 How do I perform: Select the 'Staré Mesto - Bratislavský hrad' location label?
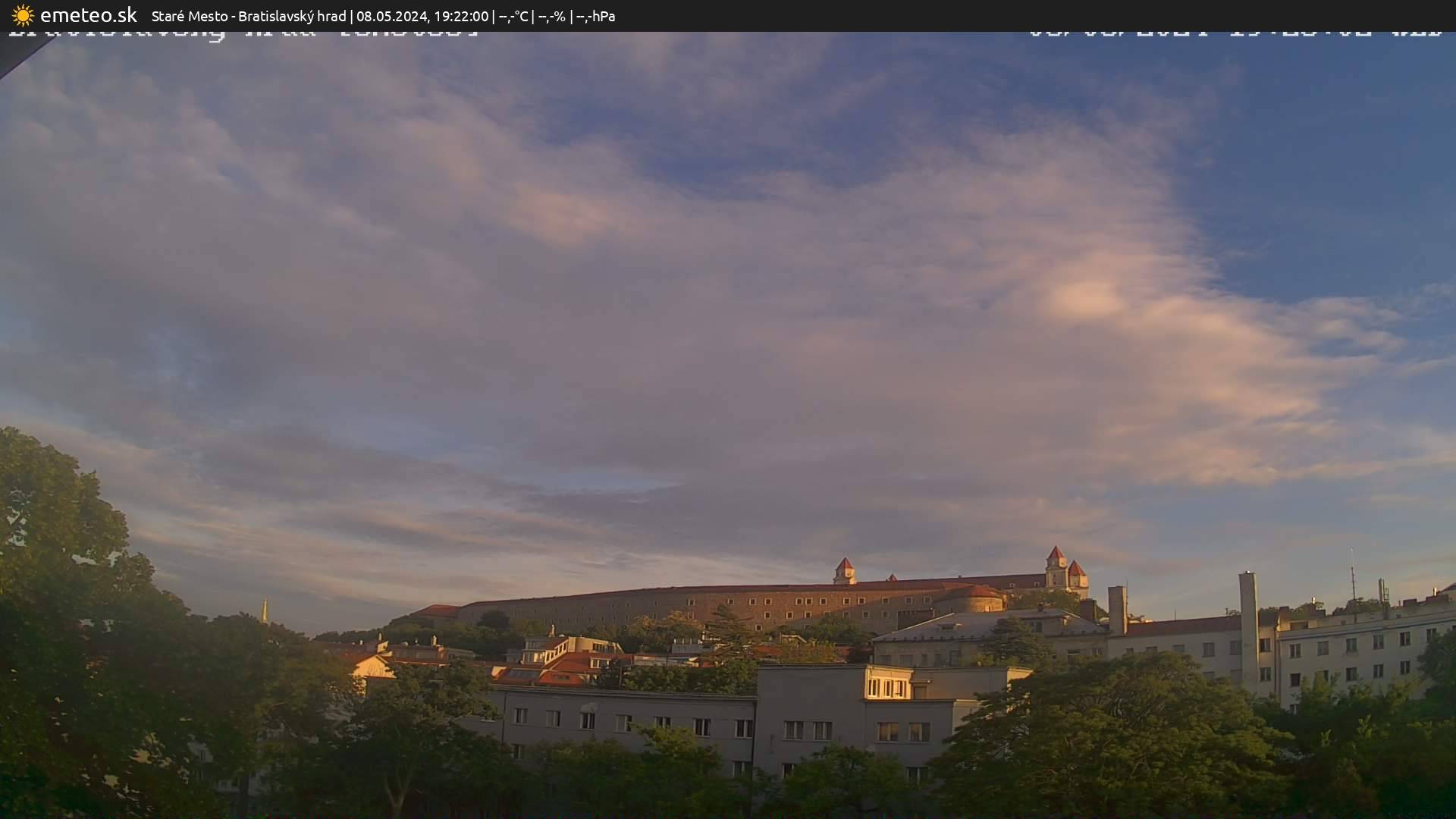pyautogui.click(x=249, y=15)
